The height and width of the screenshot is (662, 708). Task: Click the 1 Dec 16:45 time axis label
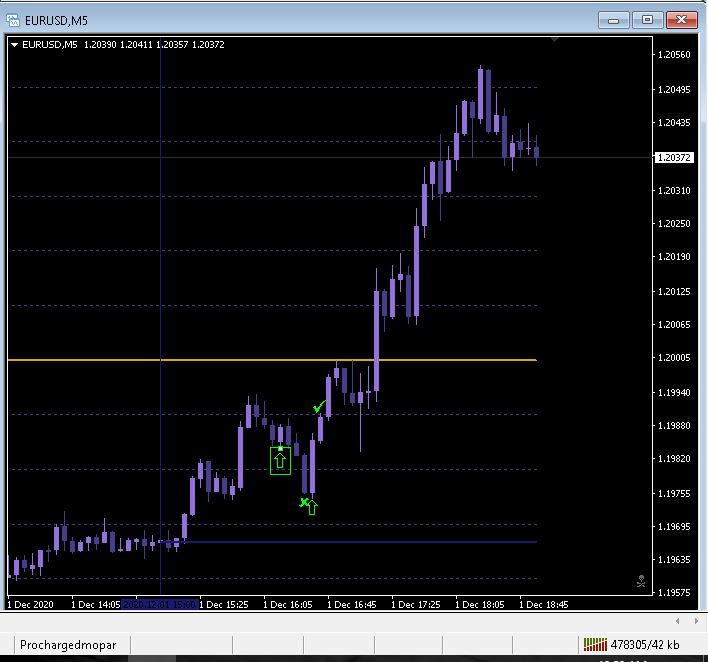352,604
